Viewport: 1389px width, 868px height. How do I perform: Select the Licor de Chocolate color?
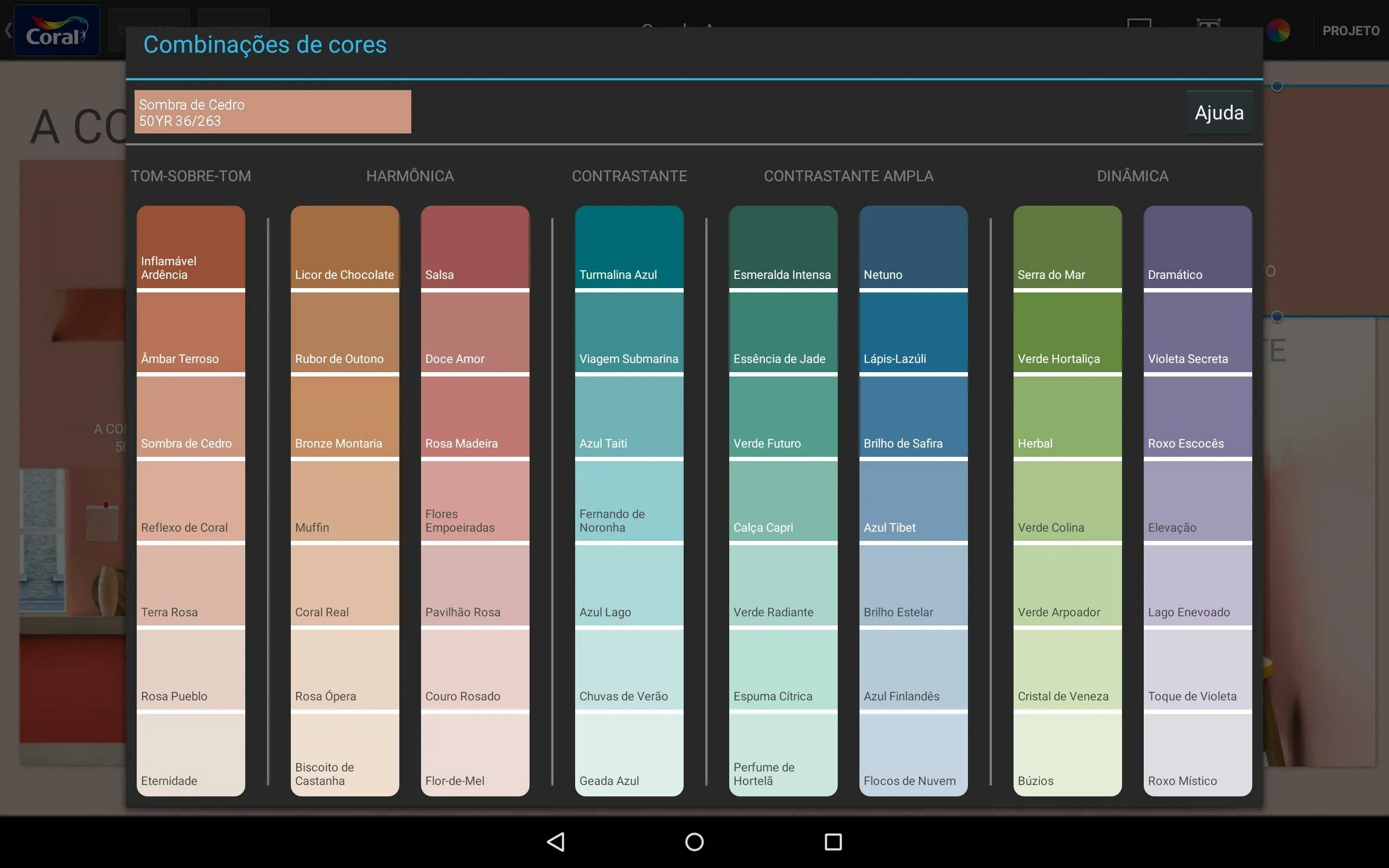(345, 247)
